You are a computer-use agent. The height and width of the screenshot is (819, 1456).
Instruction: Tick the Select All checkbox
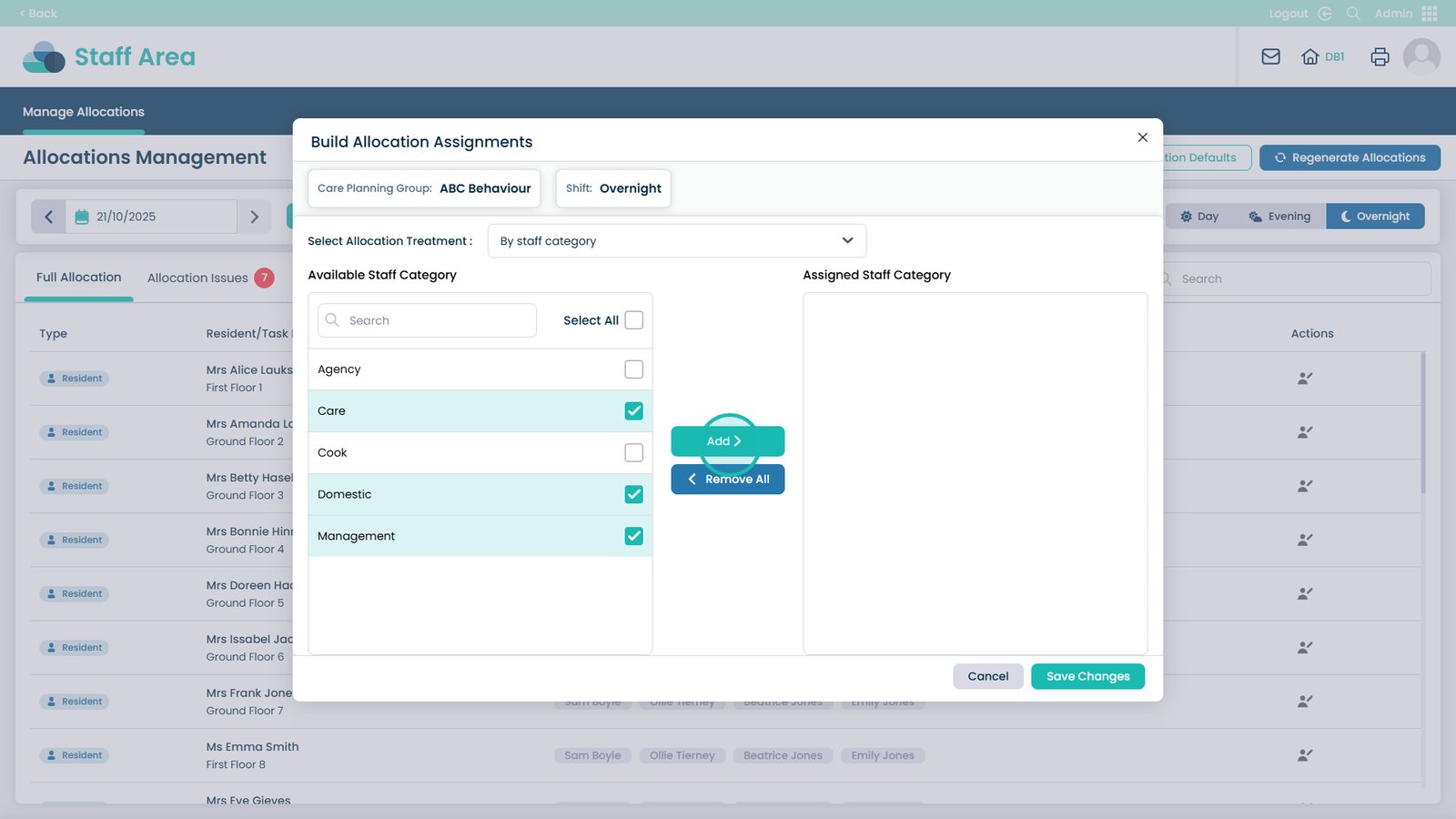click(633, 320)
